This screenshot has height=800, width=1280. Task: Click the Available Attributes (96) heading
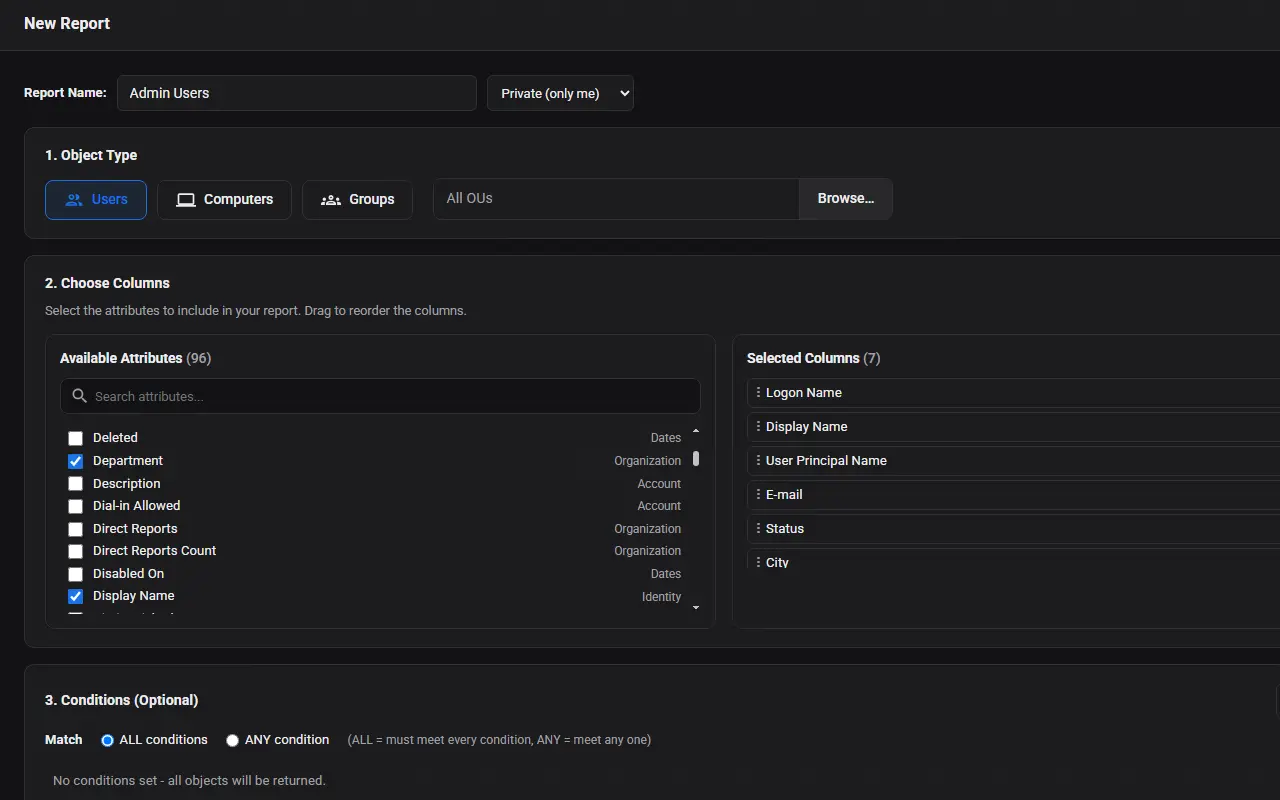coord(136,358)
